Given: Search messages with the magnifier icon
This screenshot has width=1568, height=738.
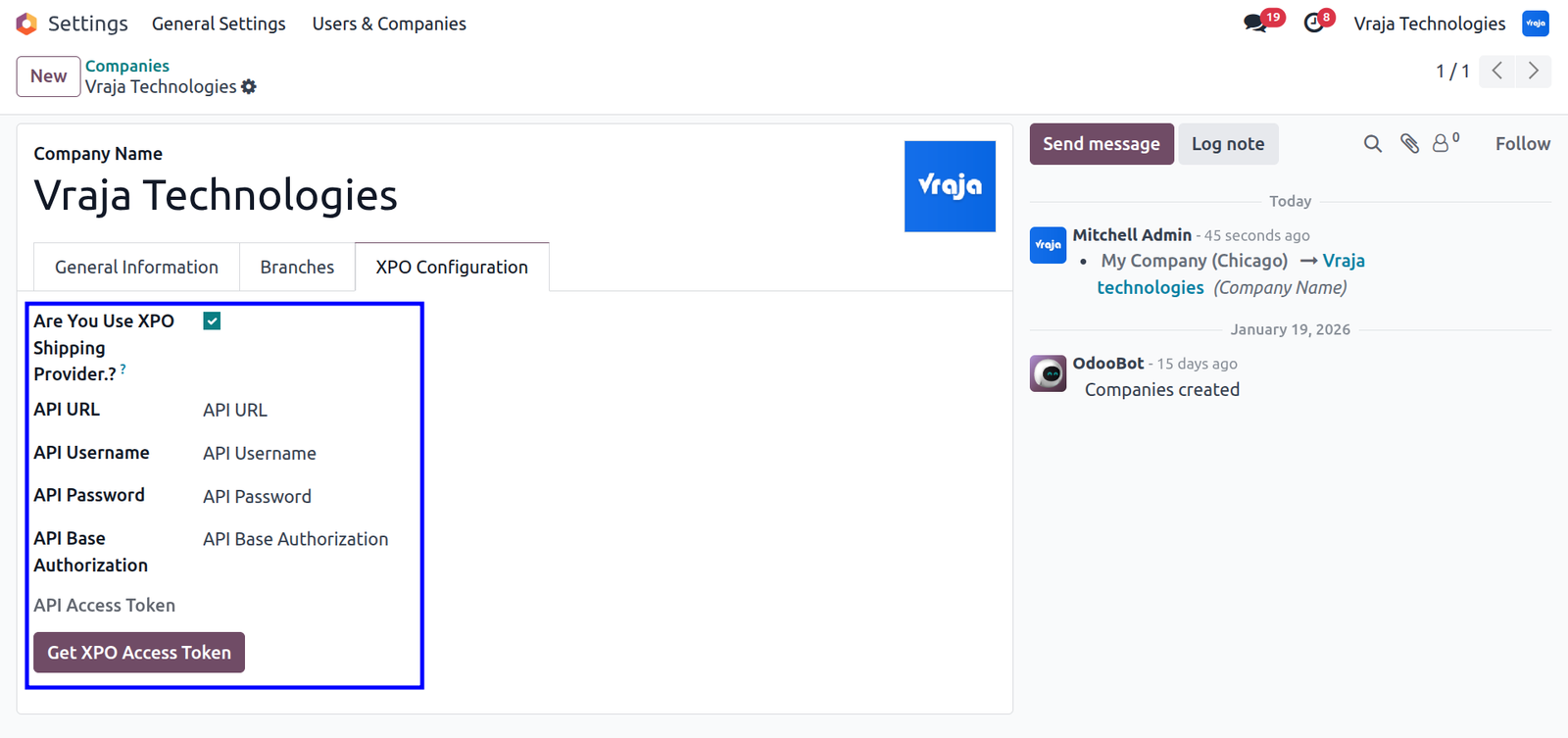Looking at the screenshot, I should click(1372, 144).
